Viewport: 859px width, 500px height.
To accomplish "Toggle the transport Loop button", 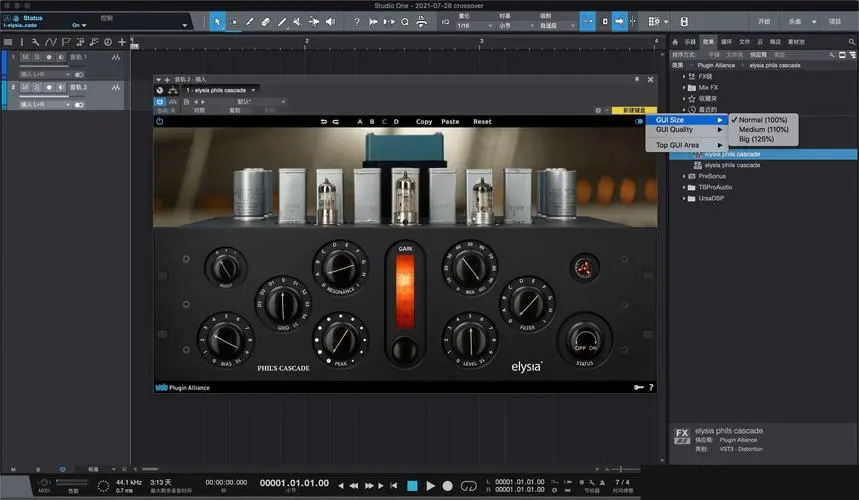I will click(x=468, y=486).
